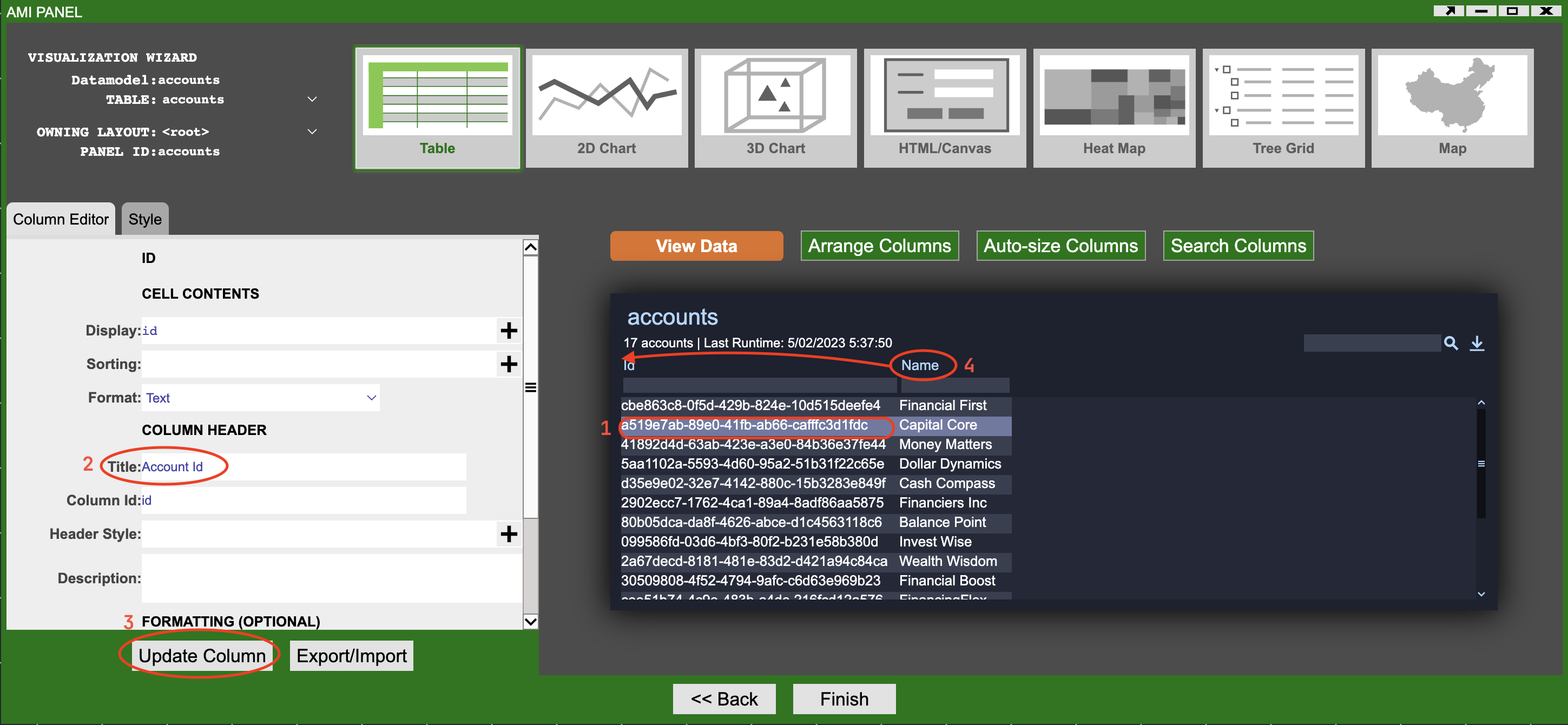Select the 2D Chart visualization icon
The height and width of the screenshot is (725, 1568).
tap(606, 107)
